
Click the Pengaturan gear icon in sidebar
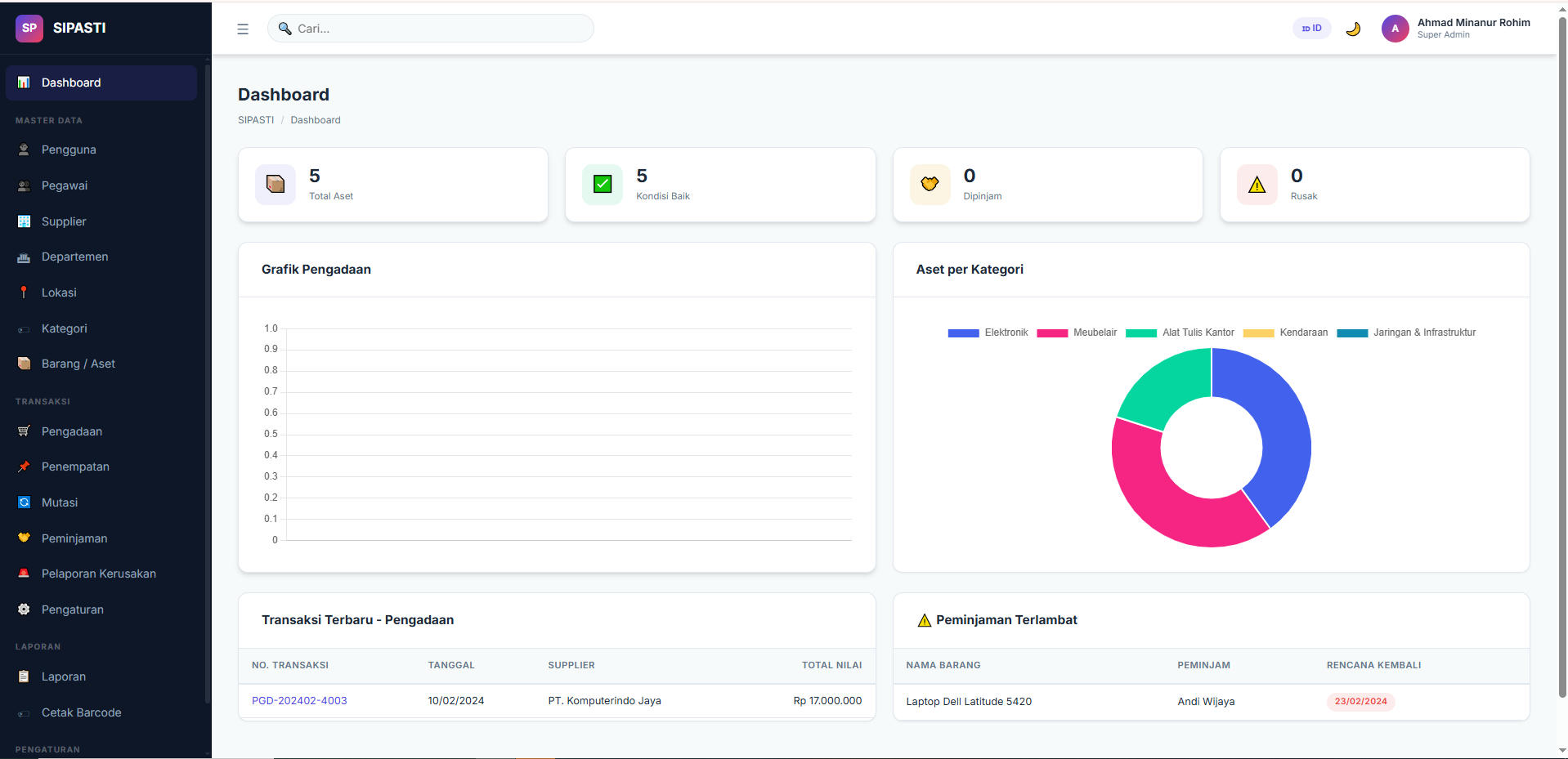(24, 609)
